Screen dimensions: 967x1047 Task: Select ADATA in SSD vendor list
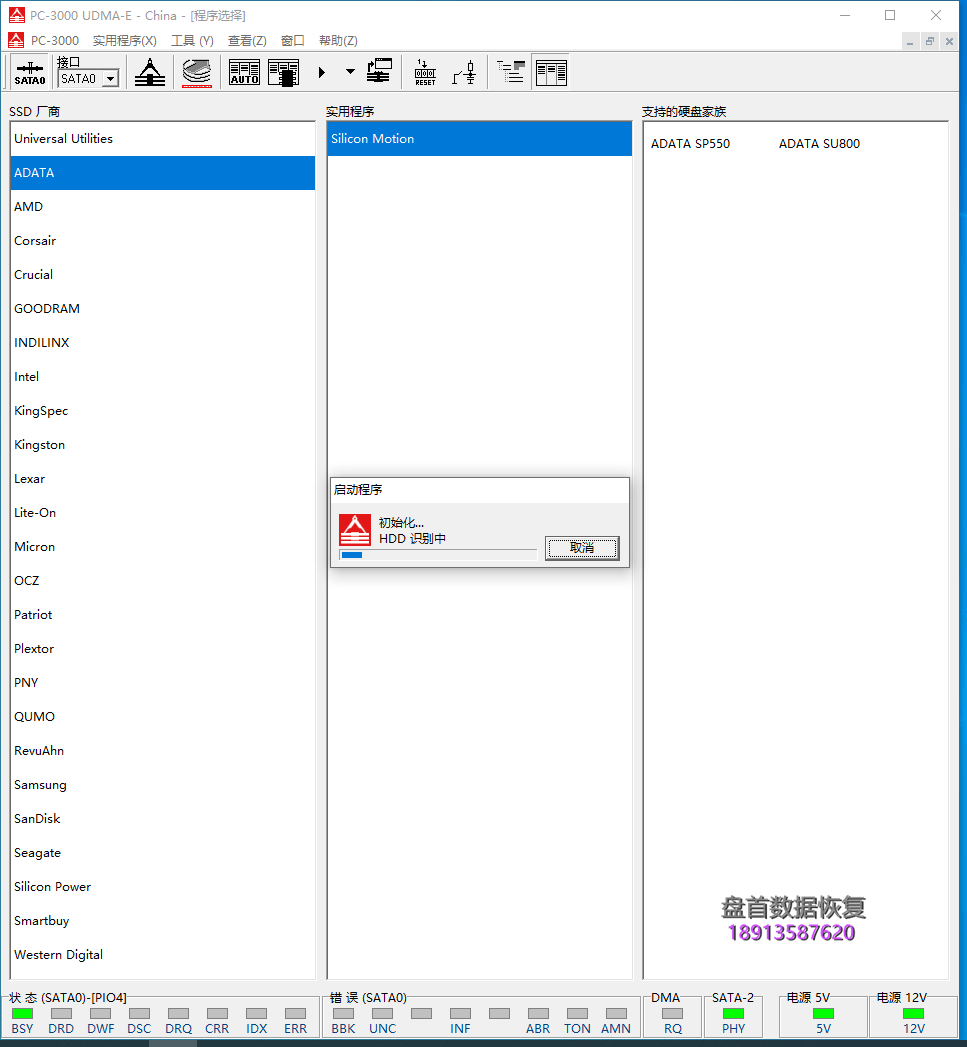[163, 173]
